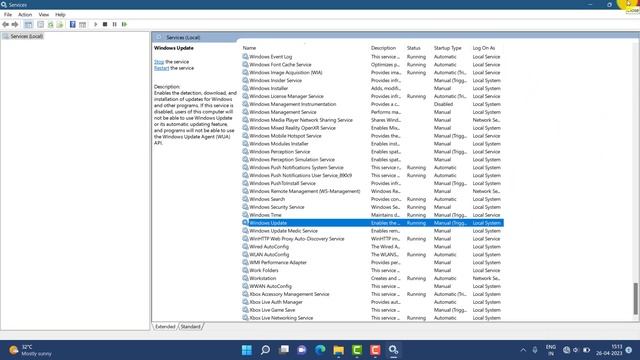This screenshot has height=360, width=640.
Task: Click the Stop Service square icon
Action: tap(105, 24)
